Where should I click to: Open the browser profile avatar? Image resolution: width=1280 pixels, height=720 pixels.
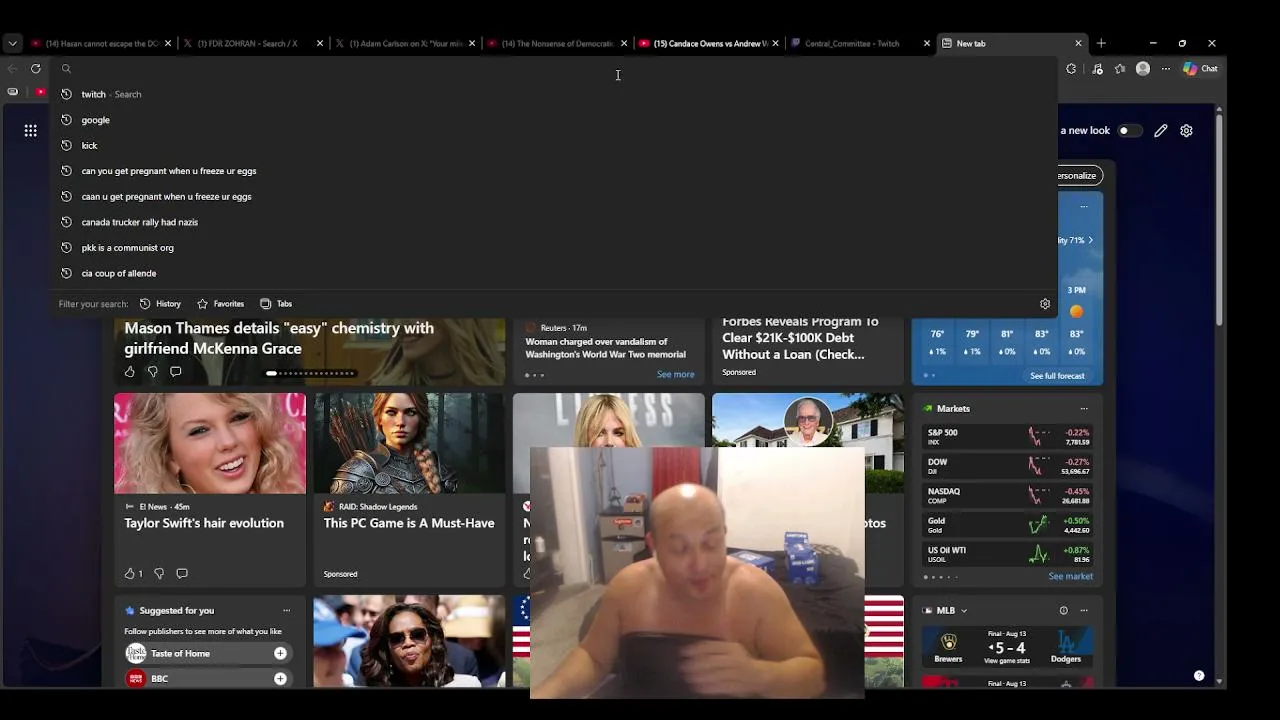click(1143, 68)
